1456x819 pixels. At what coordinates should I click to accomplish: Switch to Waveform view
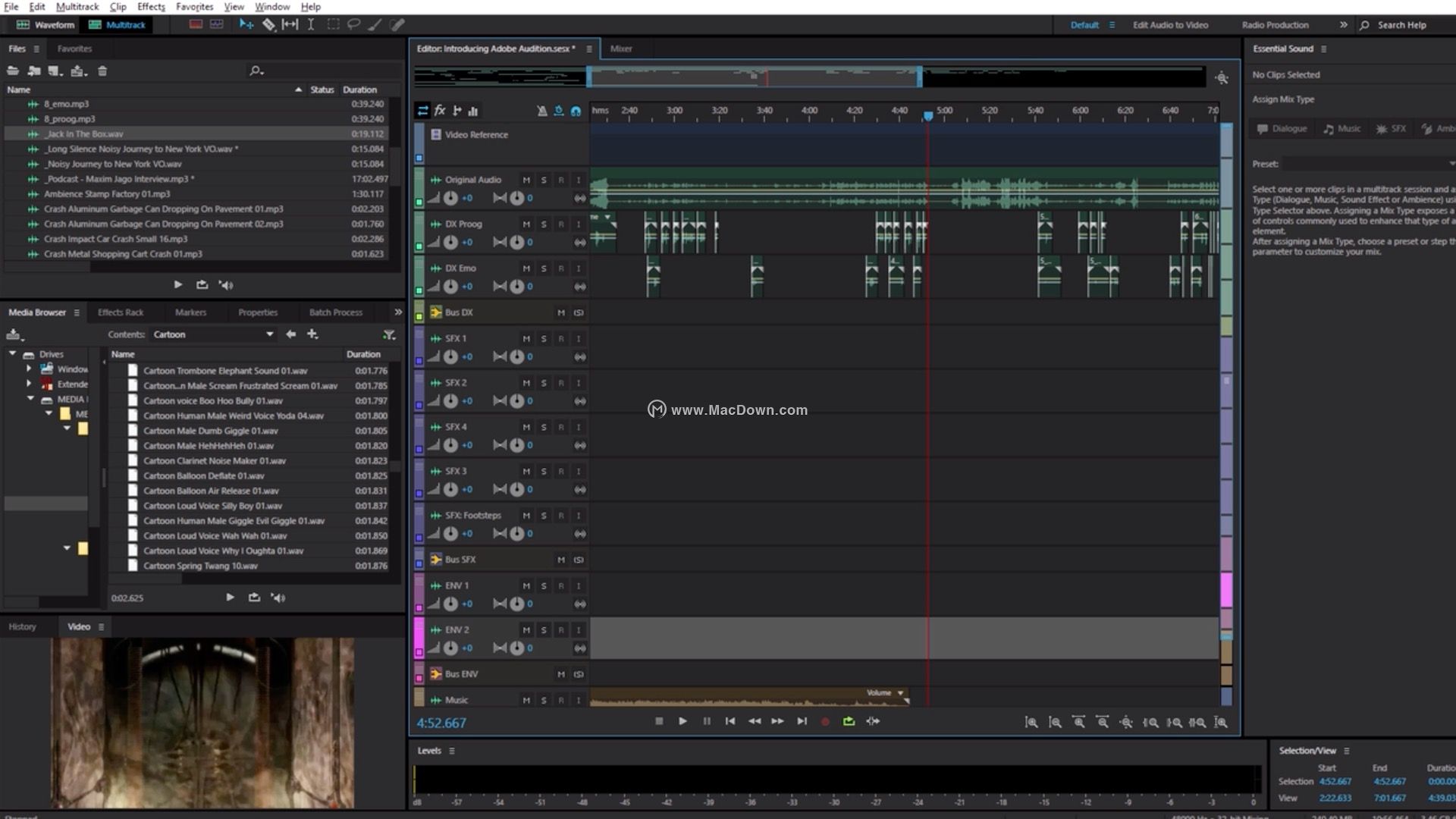coord(45,25)
